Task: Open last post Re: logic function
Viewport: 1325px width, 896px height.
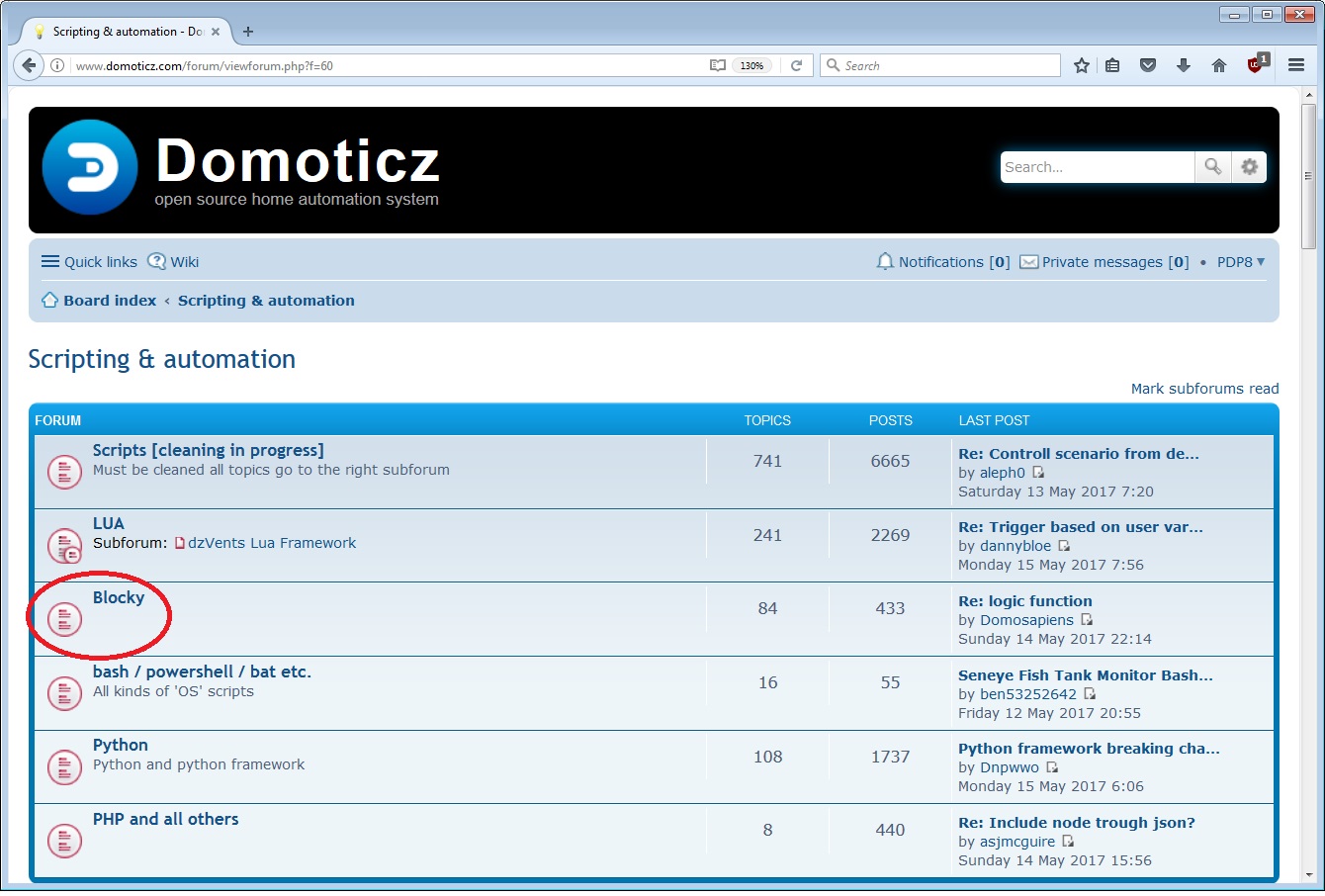Action: point(1025,601)
